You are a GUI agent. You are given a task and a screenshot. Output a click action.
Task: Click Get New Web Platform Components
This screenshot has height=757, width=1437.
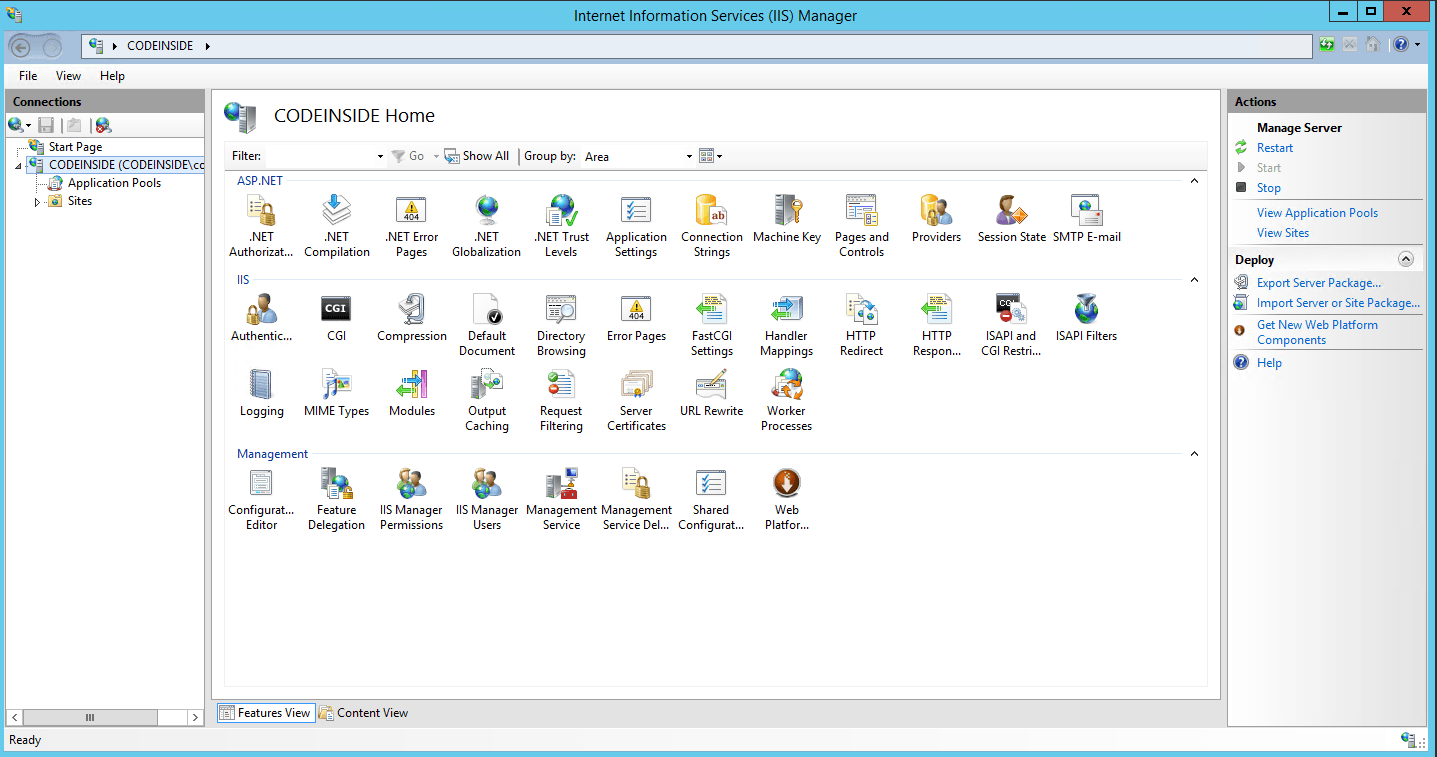pyautogui.click(x=1317, y=332)
